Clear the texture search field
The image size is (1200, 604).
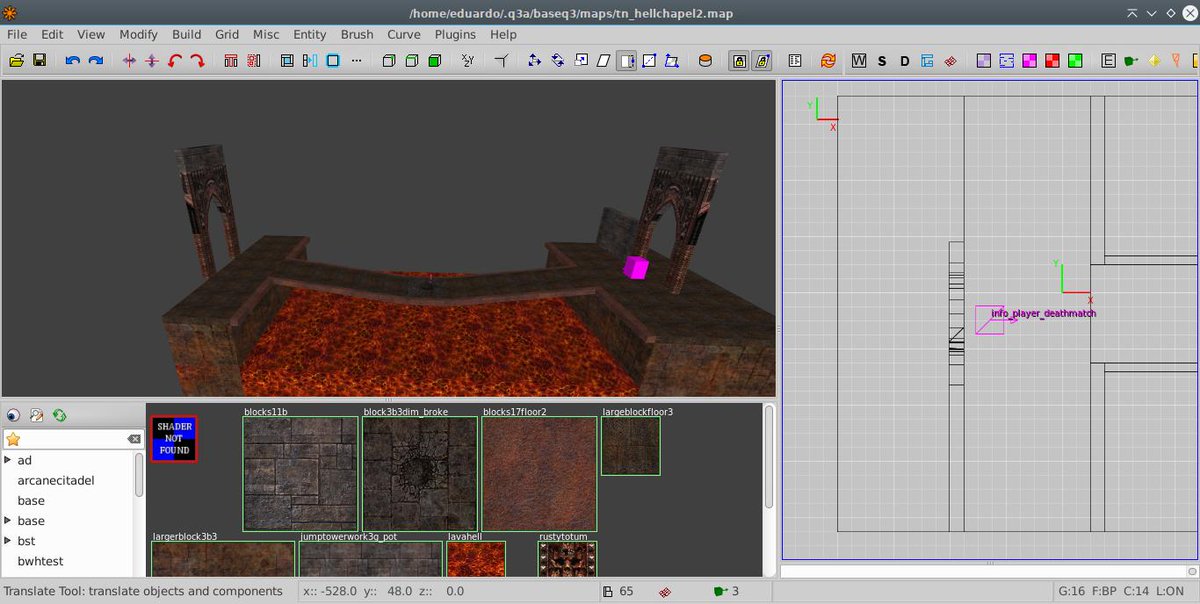(x=134, y=439)
